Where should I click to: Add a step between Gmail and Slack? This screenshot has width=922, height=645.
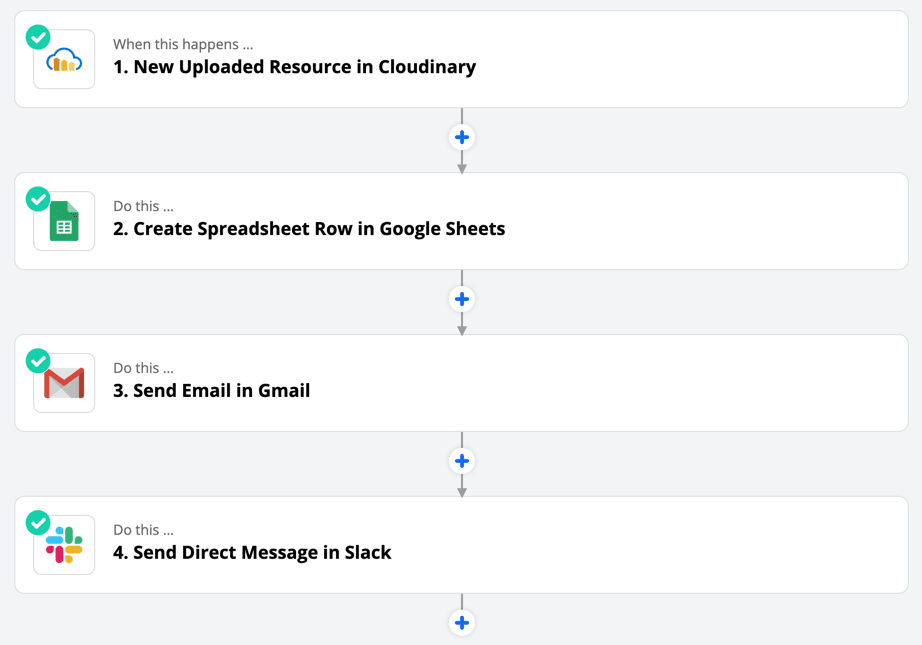[x=462, y=461]
